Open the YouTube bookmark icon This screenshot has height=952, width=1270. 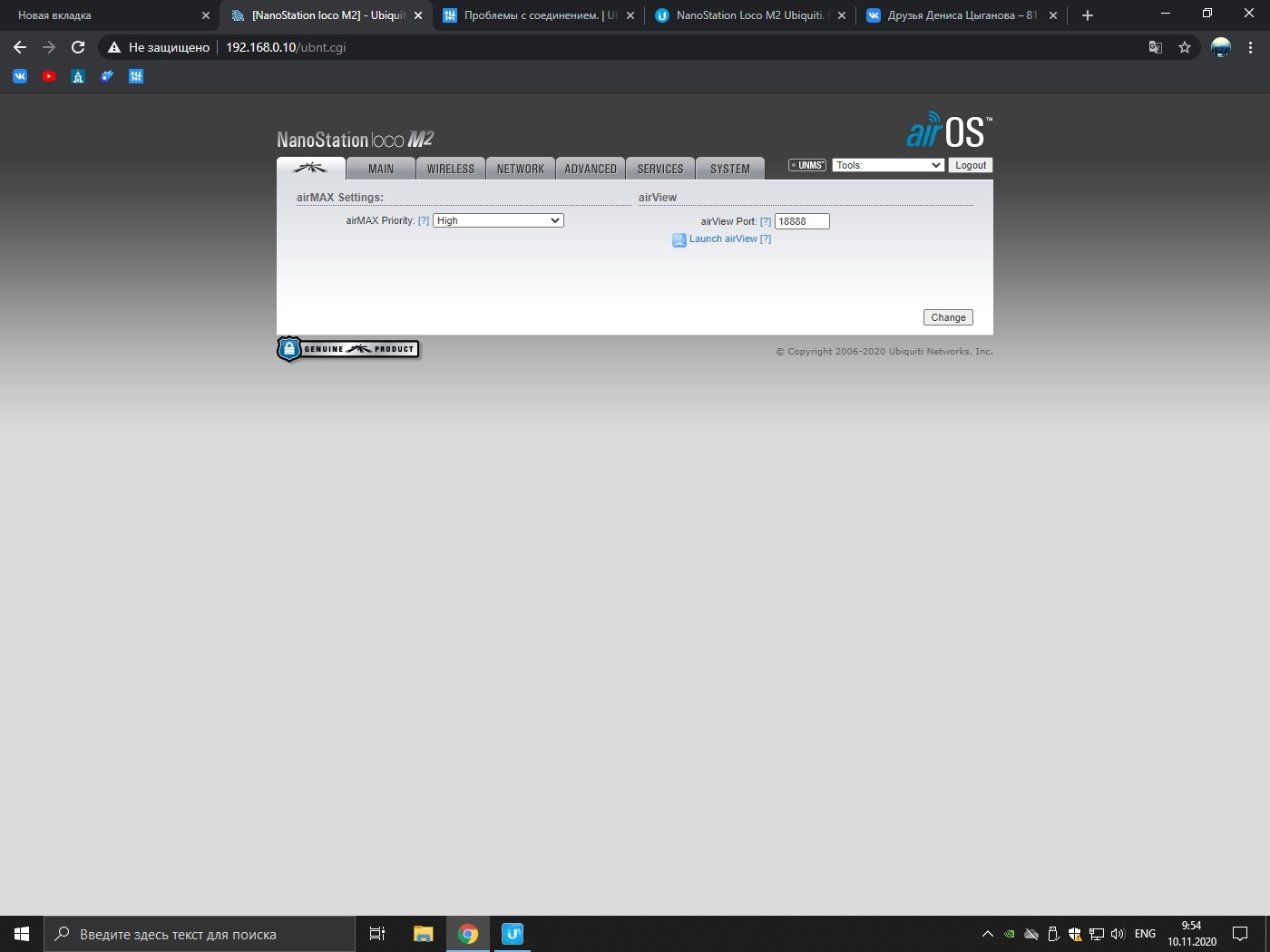point(49,76)
